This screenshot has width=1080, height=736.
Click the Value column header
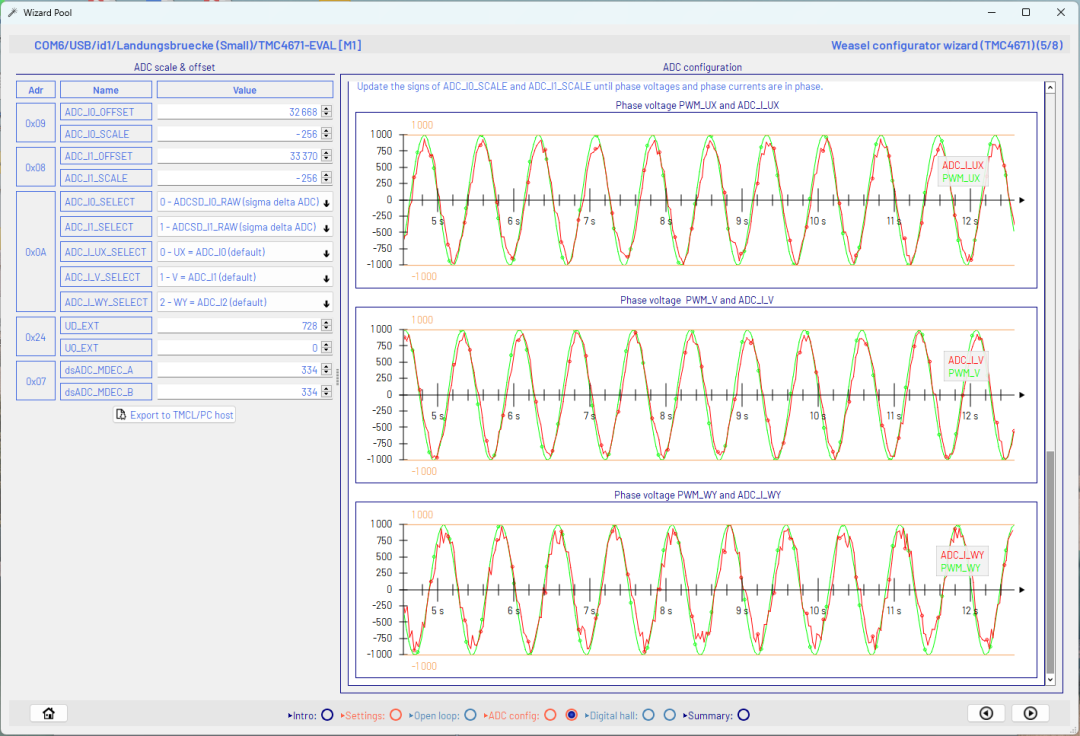click(245, 90)
